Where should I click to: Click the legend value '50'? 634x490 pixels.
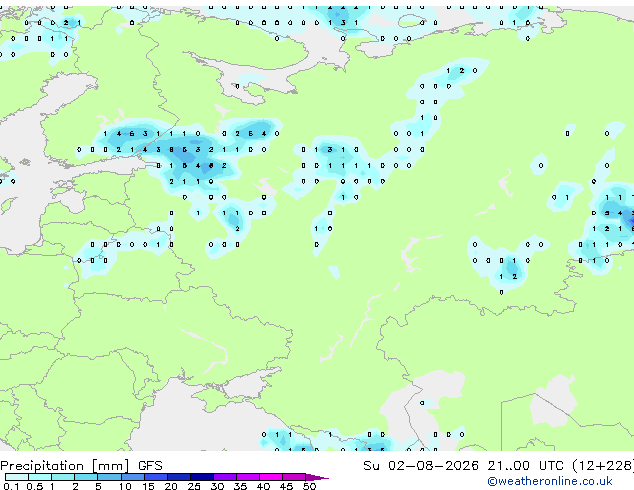tap(309, 486)
